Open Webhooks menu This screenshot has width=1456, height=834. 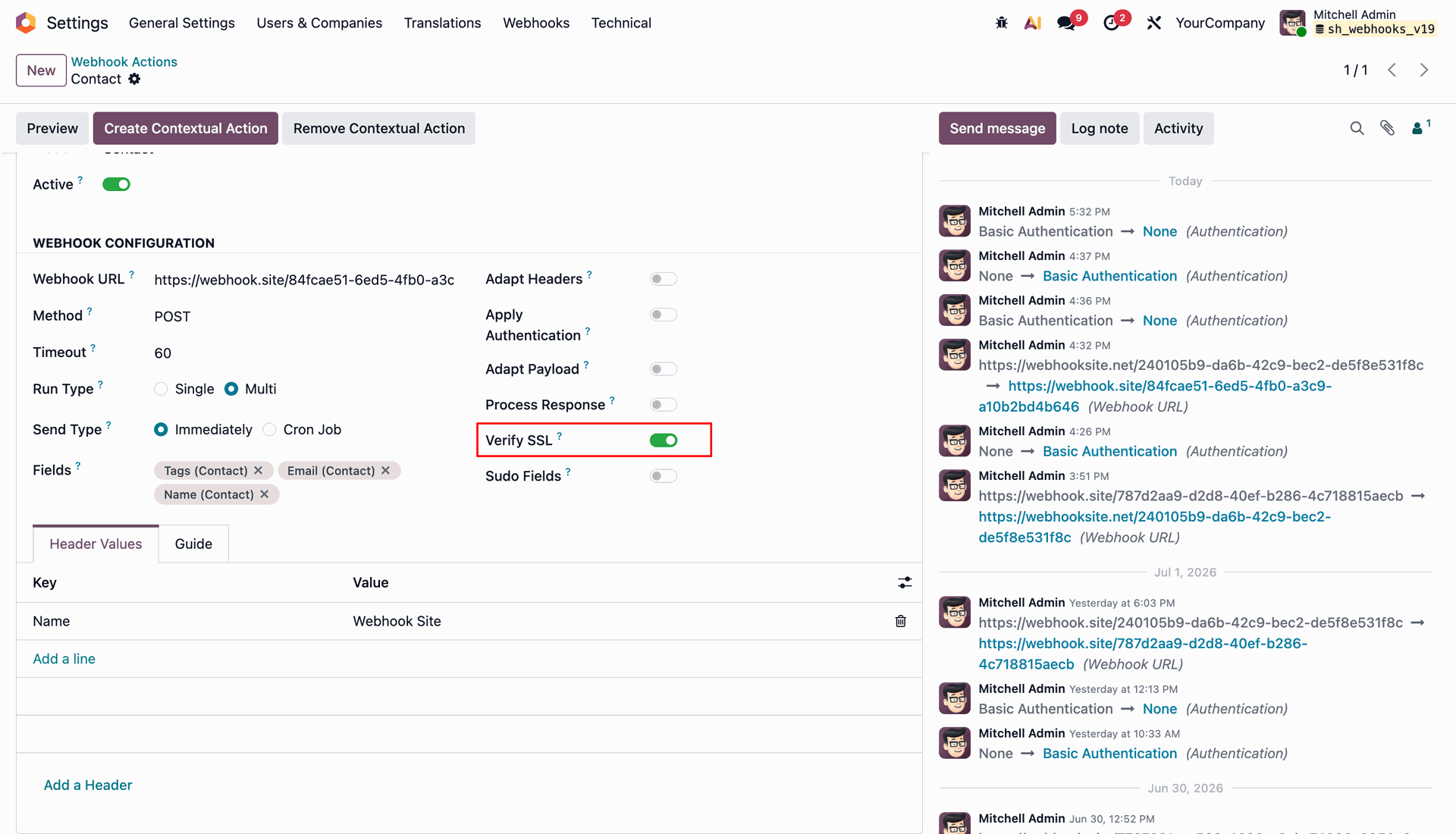click(536, 23)
